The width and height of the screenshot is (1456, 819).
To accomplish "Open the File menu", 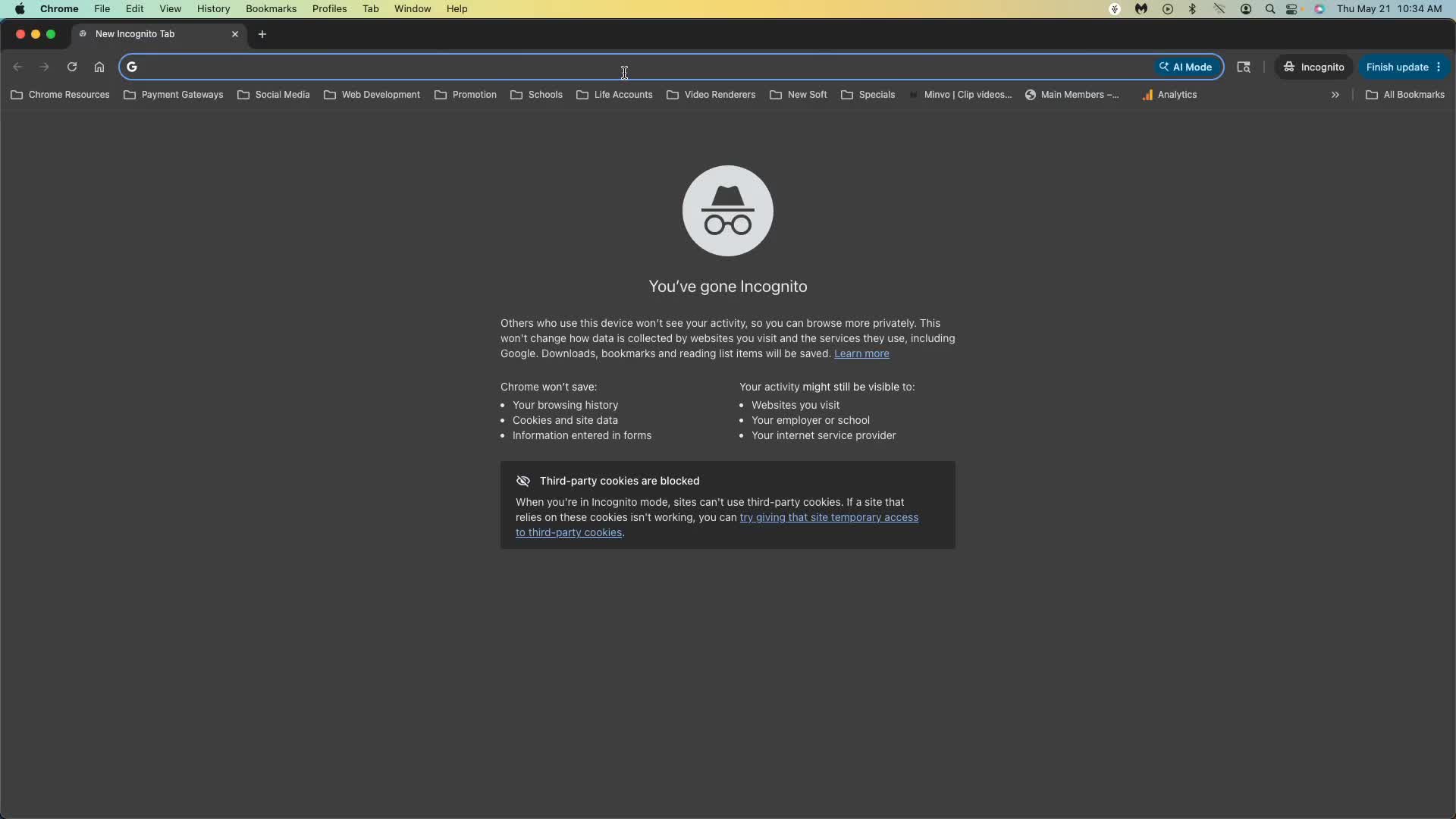I will click(x=102, y=9).
